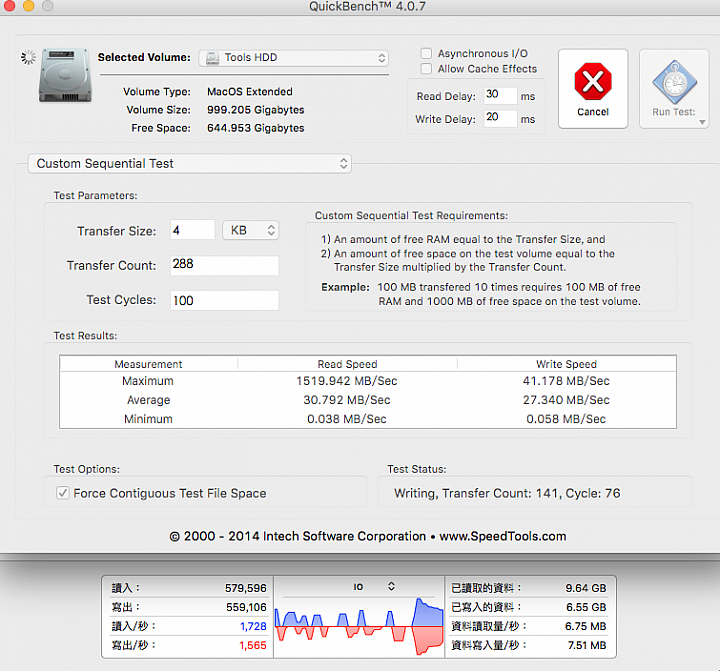Click the hard drive volume icon
Image resolution: width=720 pixels, height=671 pixels.
pyautogui.click(x=65, y=75)
